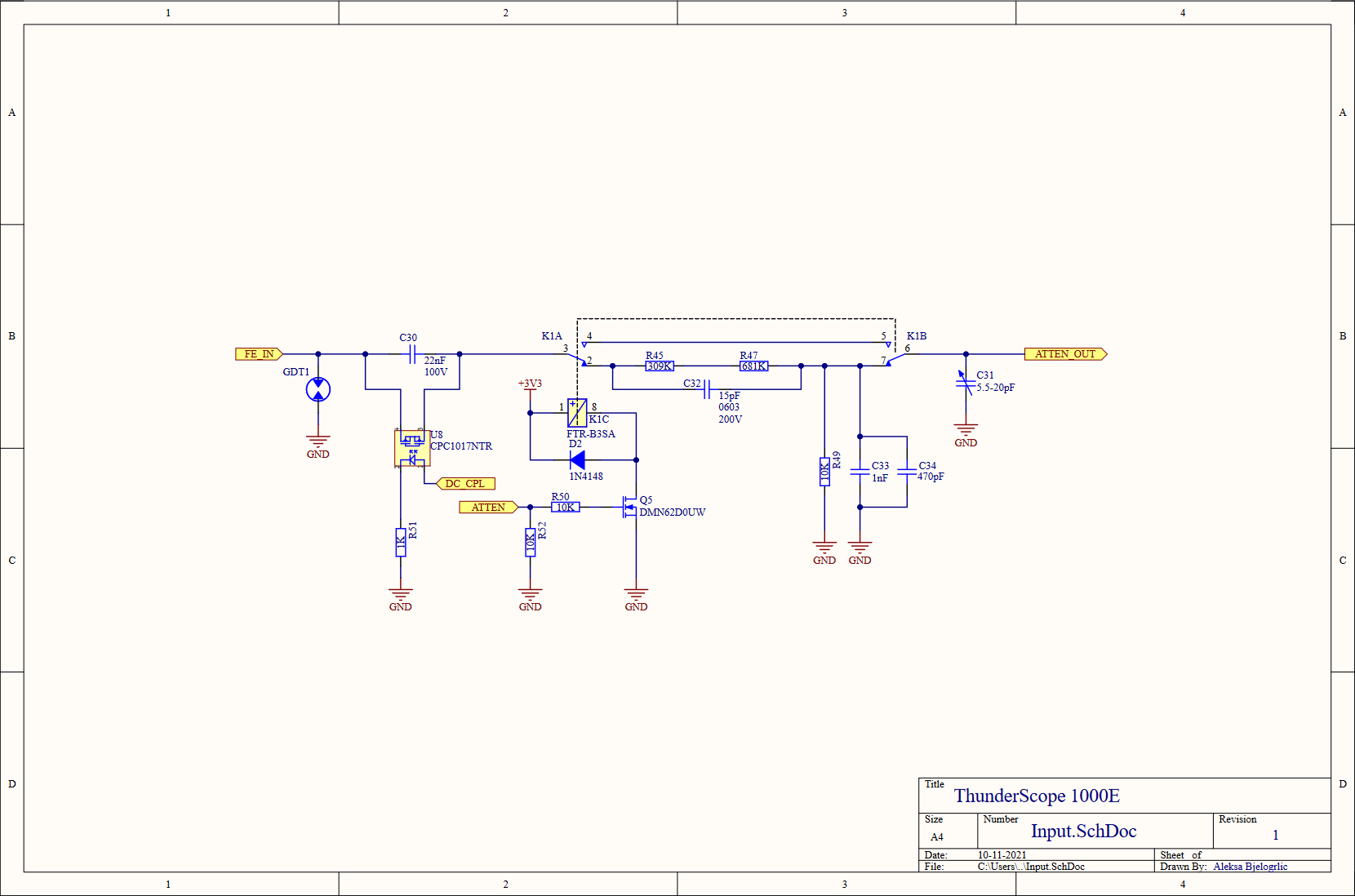Click the R45 309K resistor
The height and width of the screenshot is (896, 1355).
pyautogui.click(x=660, y=366)
